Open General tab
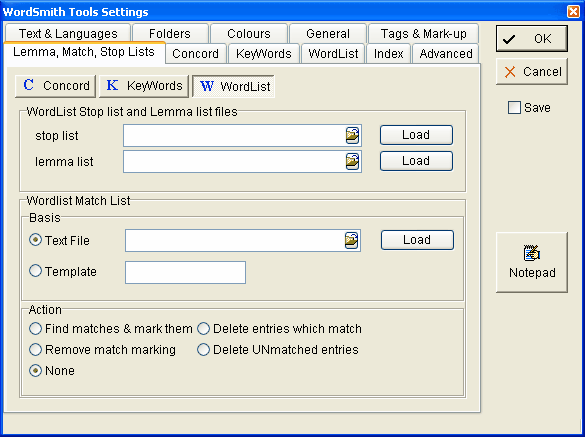The image size is (585, 437). tap(328, 34)
